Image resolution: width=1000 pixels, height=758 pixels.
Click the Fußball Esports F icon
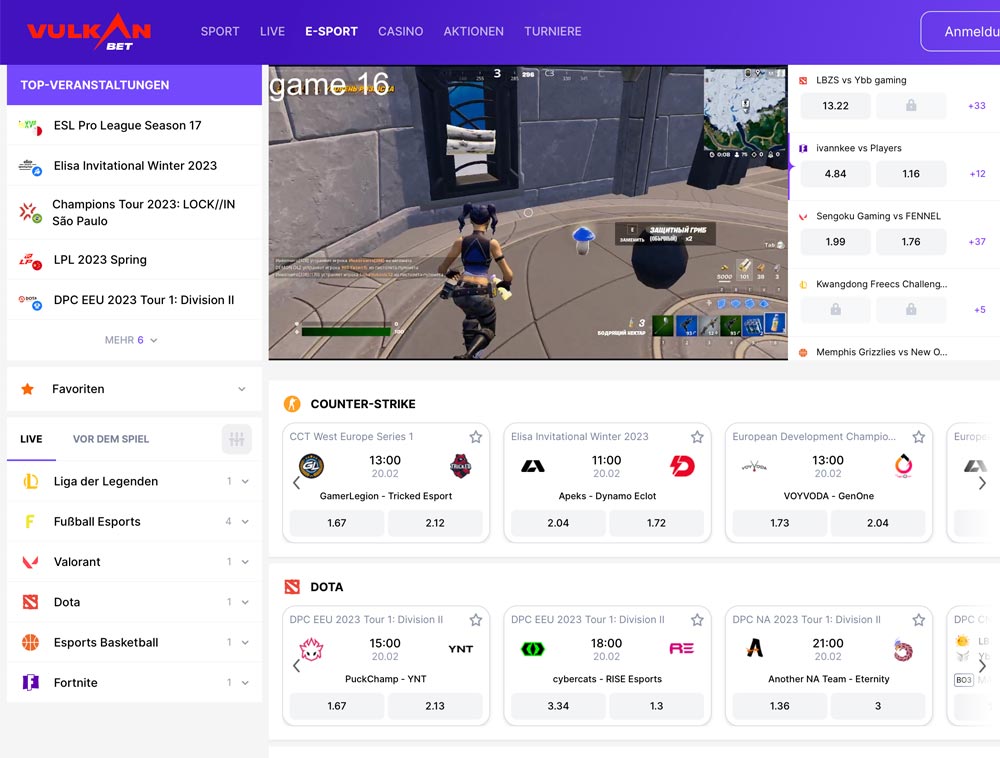(29, 521)
